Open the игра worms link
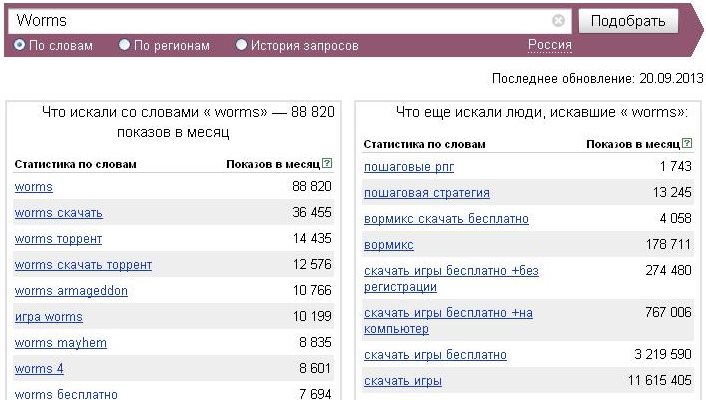Image resolution: width=706 pixels, height=402 pixels. [x=49, y=317]
